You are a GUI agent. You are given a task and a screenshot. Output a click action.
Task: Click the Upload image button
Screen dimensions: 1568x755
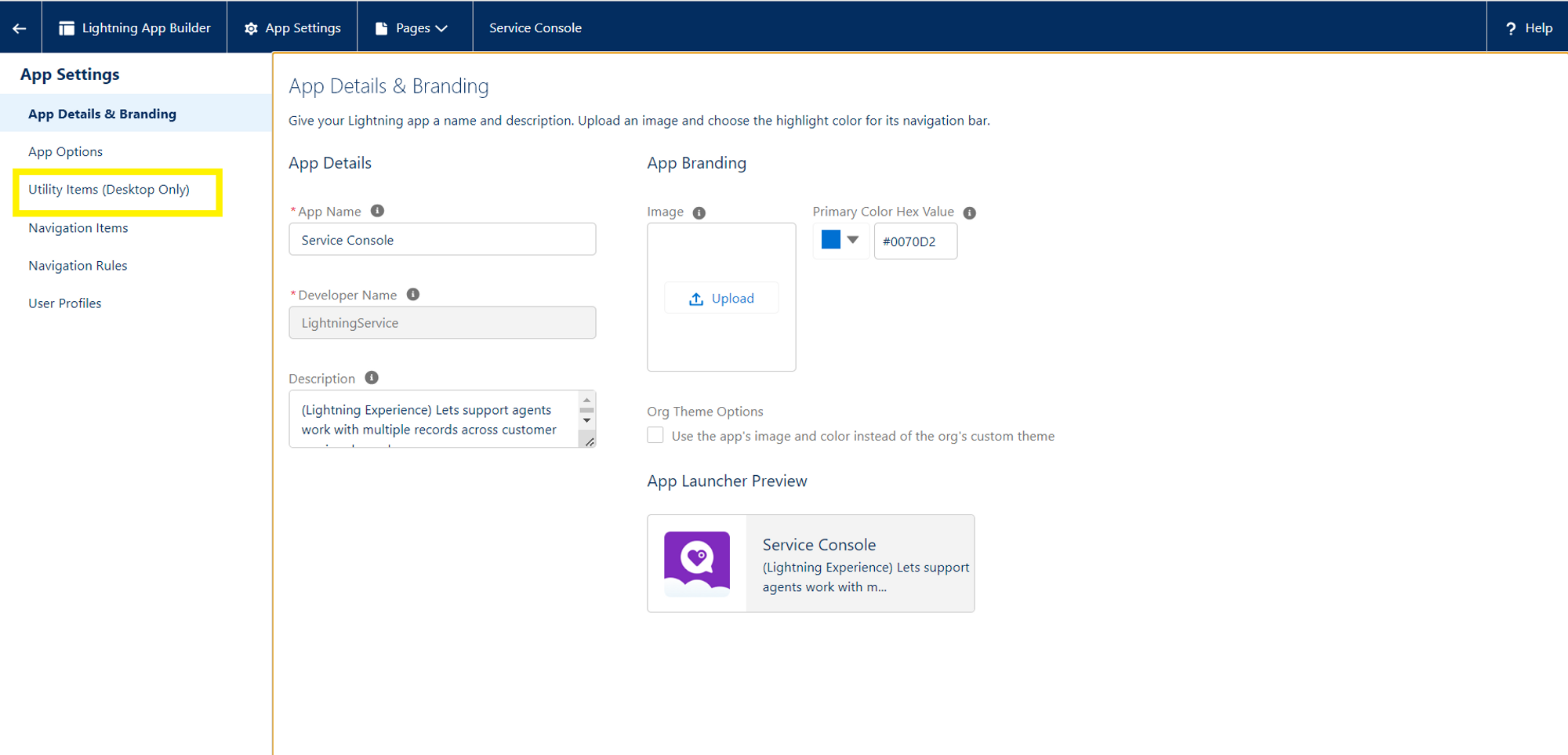721,298
